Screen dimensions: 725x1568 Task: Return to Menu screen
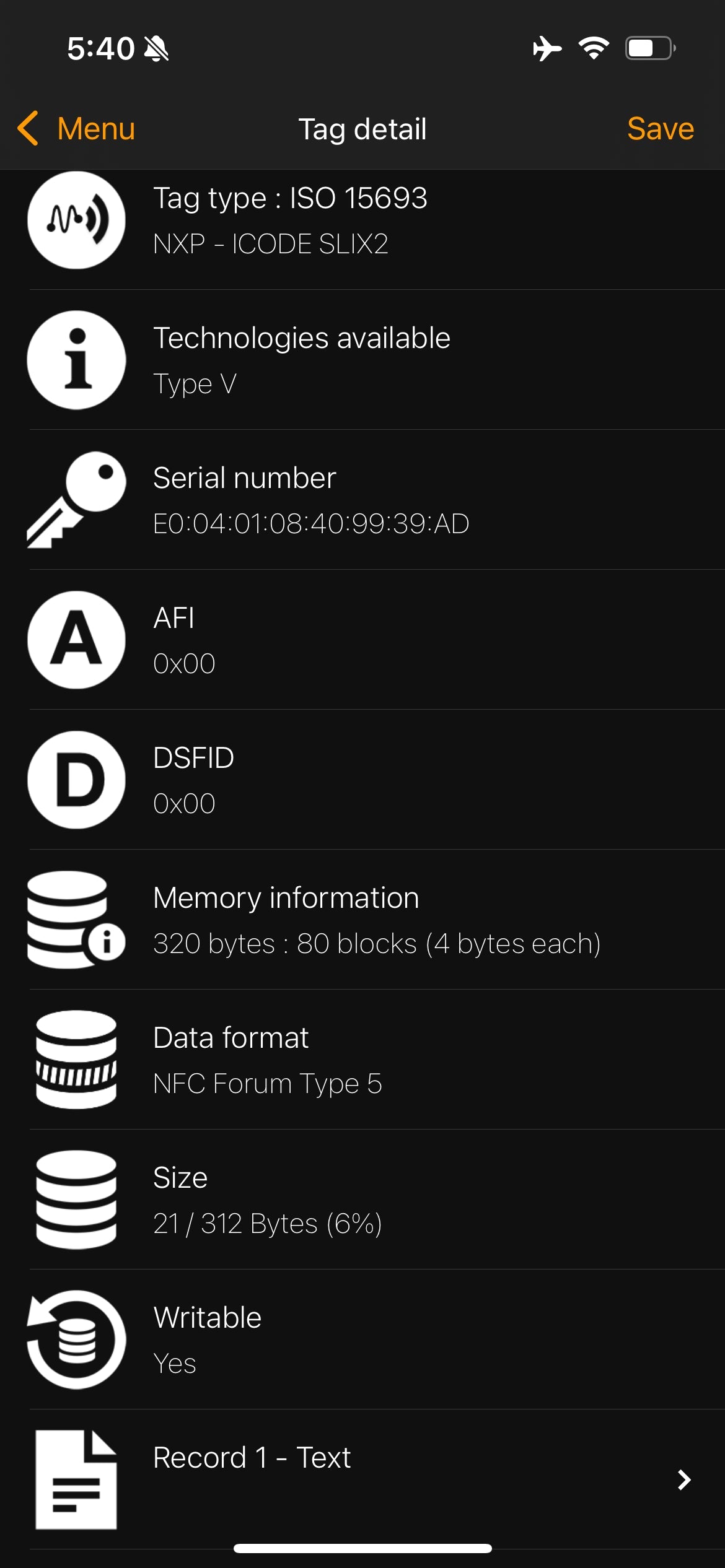point(96,129)
